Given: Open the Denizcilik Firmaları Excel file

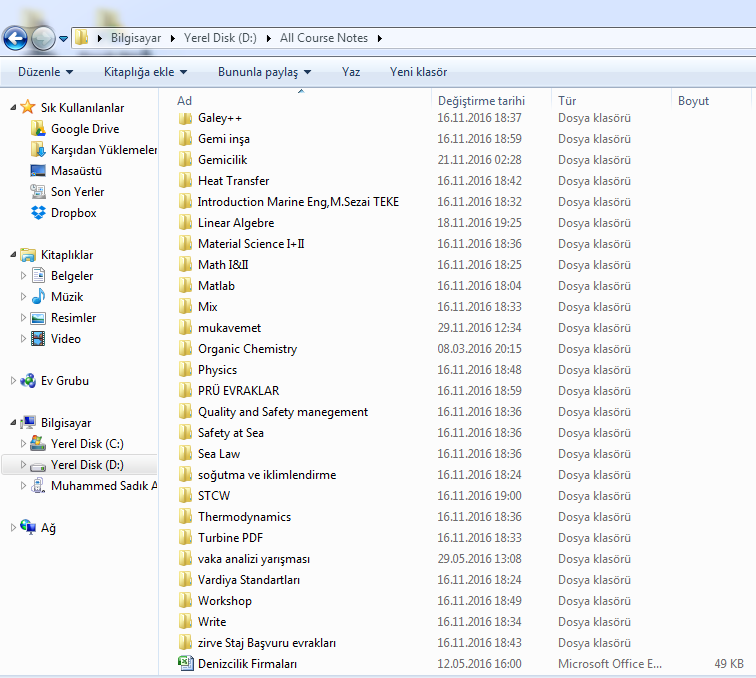Looking at the screenshot, I should coord(246,664).
